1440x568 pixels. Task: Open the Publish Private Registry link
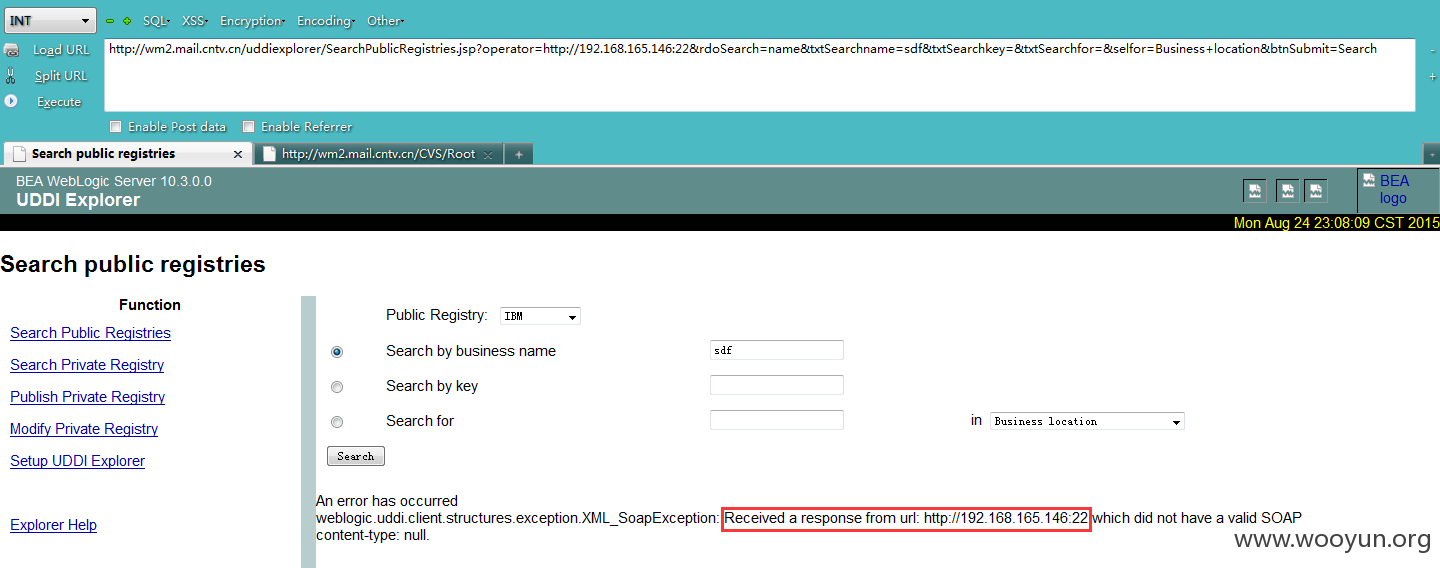pyautogui.click(x=87, y=397)
